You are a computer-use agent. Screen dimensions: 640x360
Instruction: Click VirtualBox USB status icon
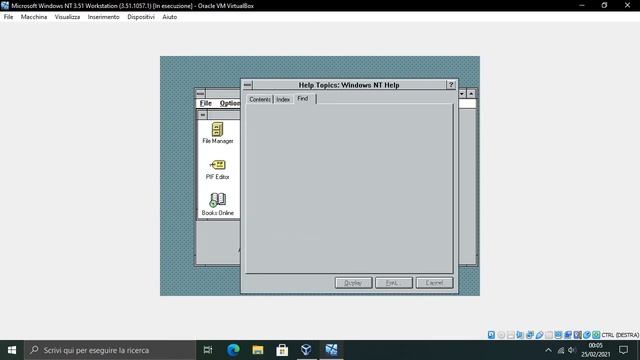point(539,335)
